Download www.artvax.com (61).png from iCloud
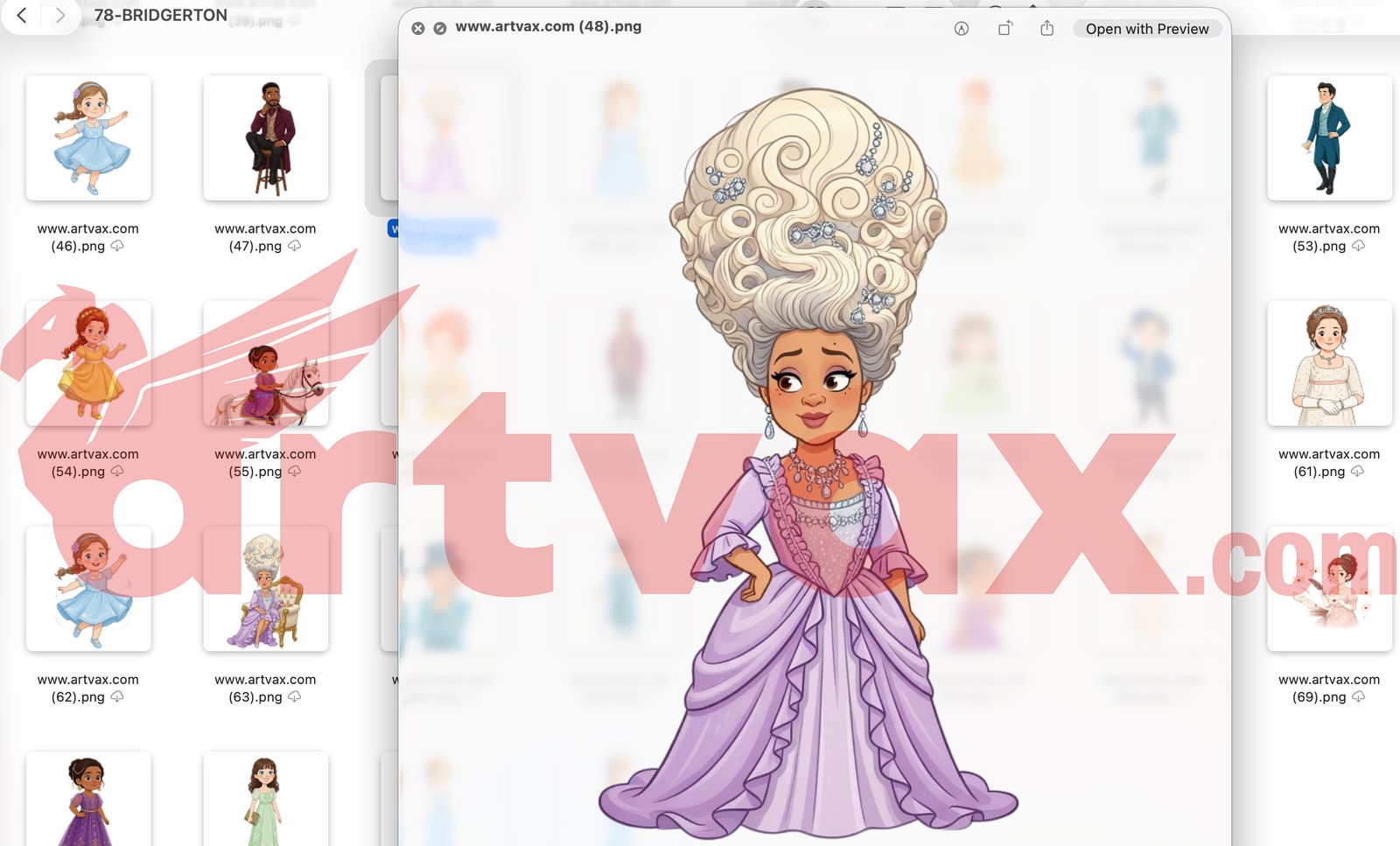 point(1358,472)
